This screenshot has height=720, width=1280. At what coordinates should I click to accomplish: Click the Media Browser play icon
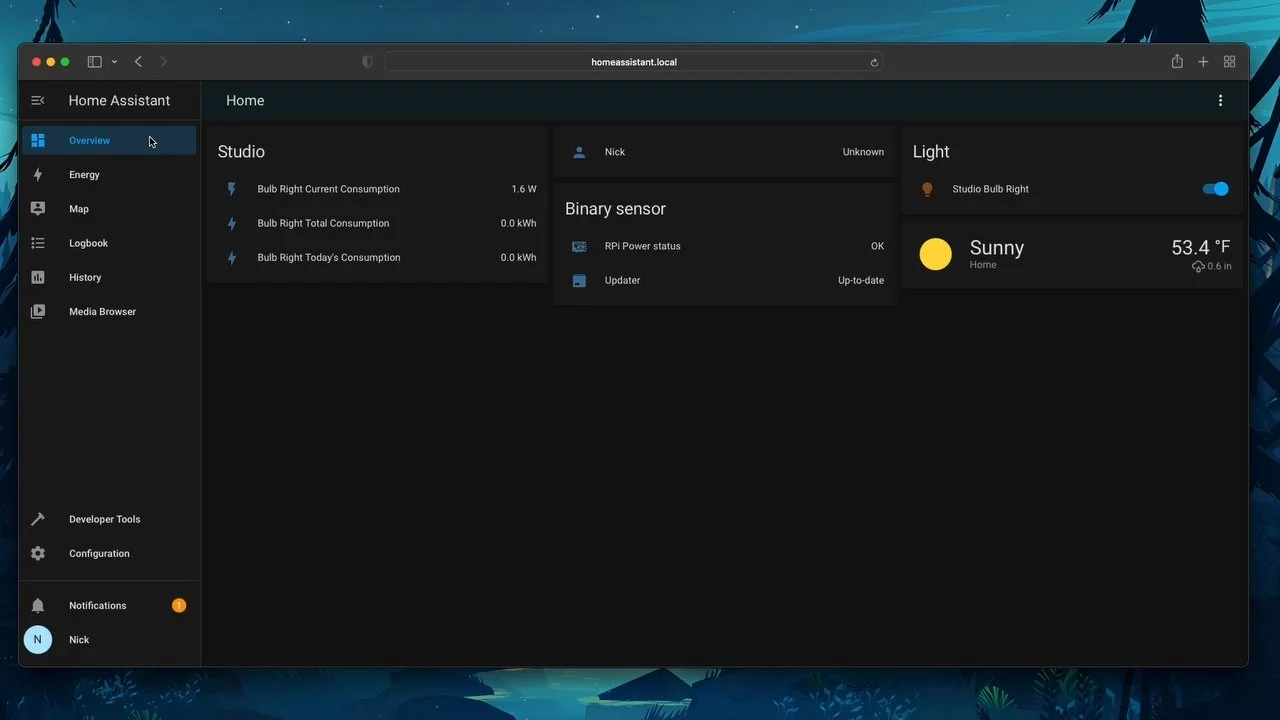click(x=38, y=312)
